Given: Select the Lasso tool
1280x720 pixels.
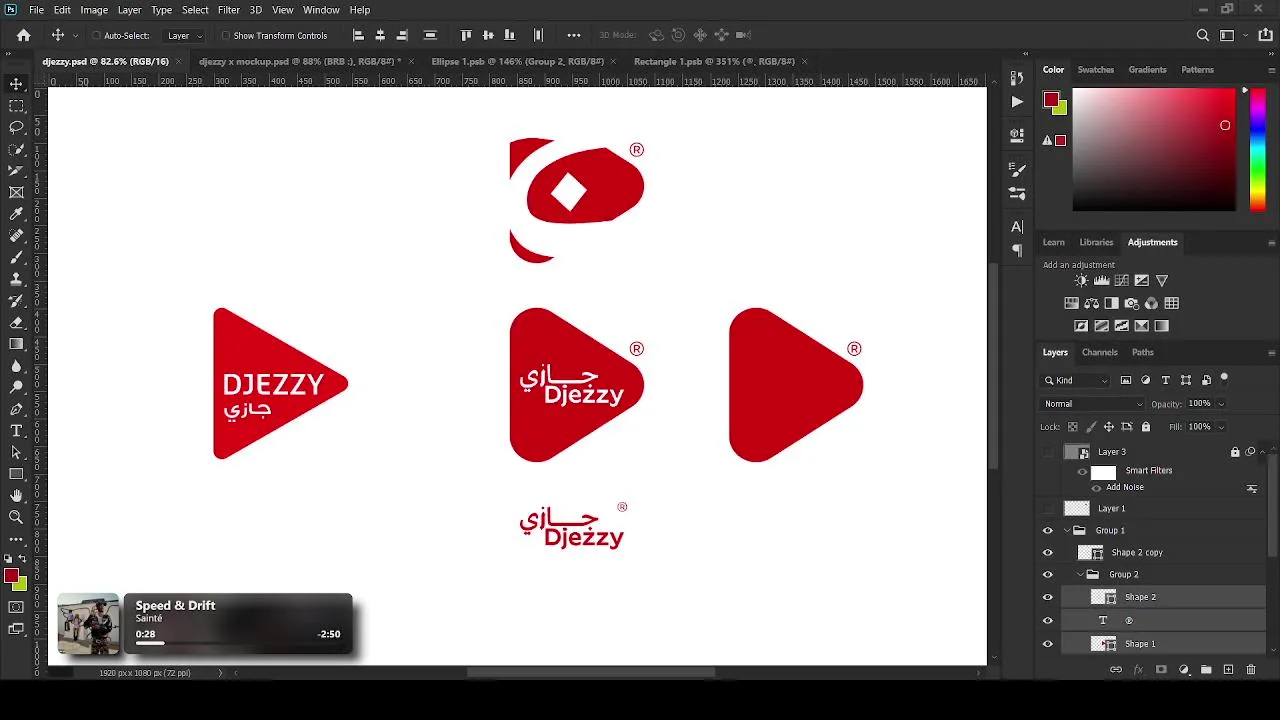Looking at the screenshot, I should (x=16, y=127).
